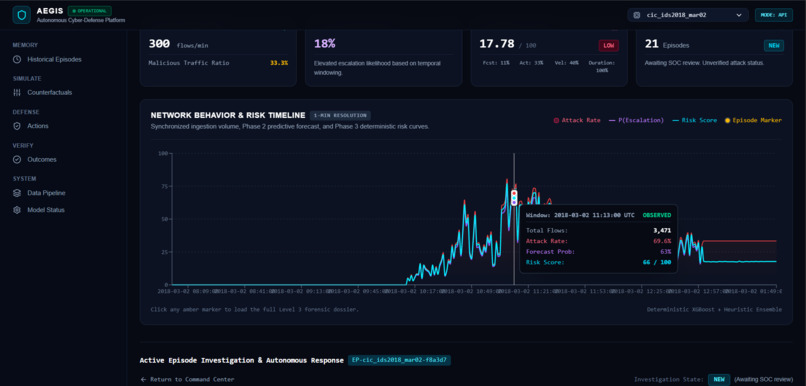The image size is (806, 386).
Task: Click the NEW investigation state badge
Action: [719, 379]
